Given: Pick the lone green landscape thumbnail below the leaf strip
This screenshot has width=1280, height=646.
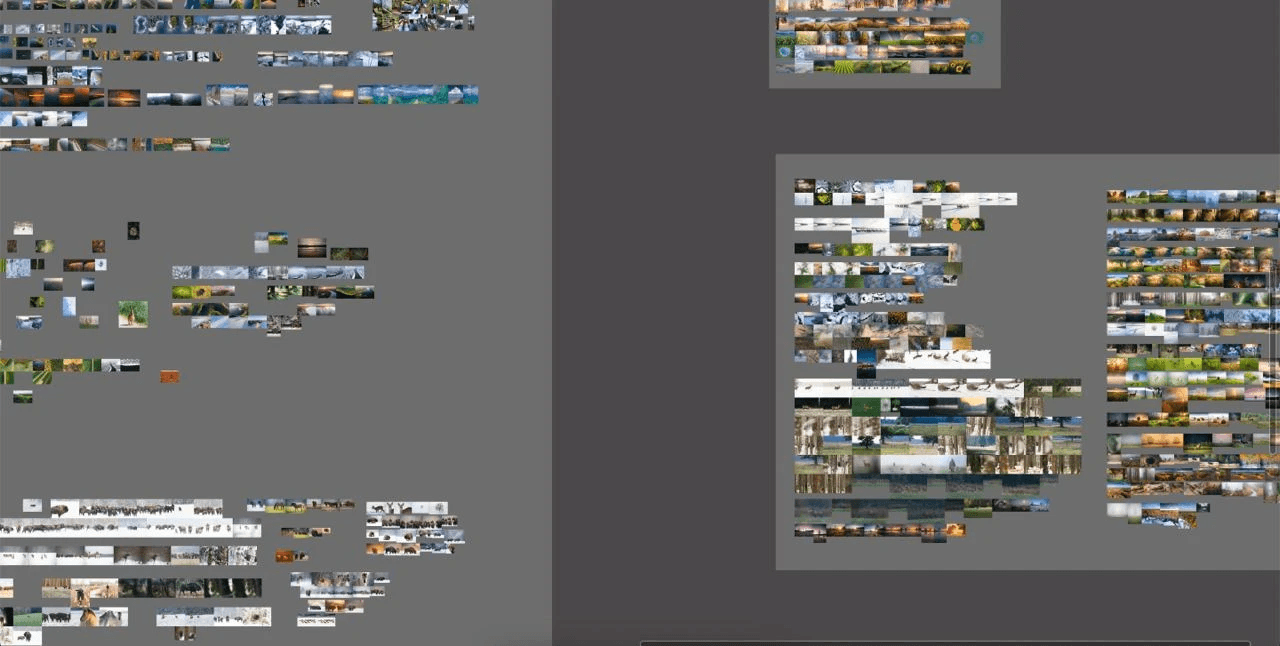Looking at the screenshot, I should (22, 397).
